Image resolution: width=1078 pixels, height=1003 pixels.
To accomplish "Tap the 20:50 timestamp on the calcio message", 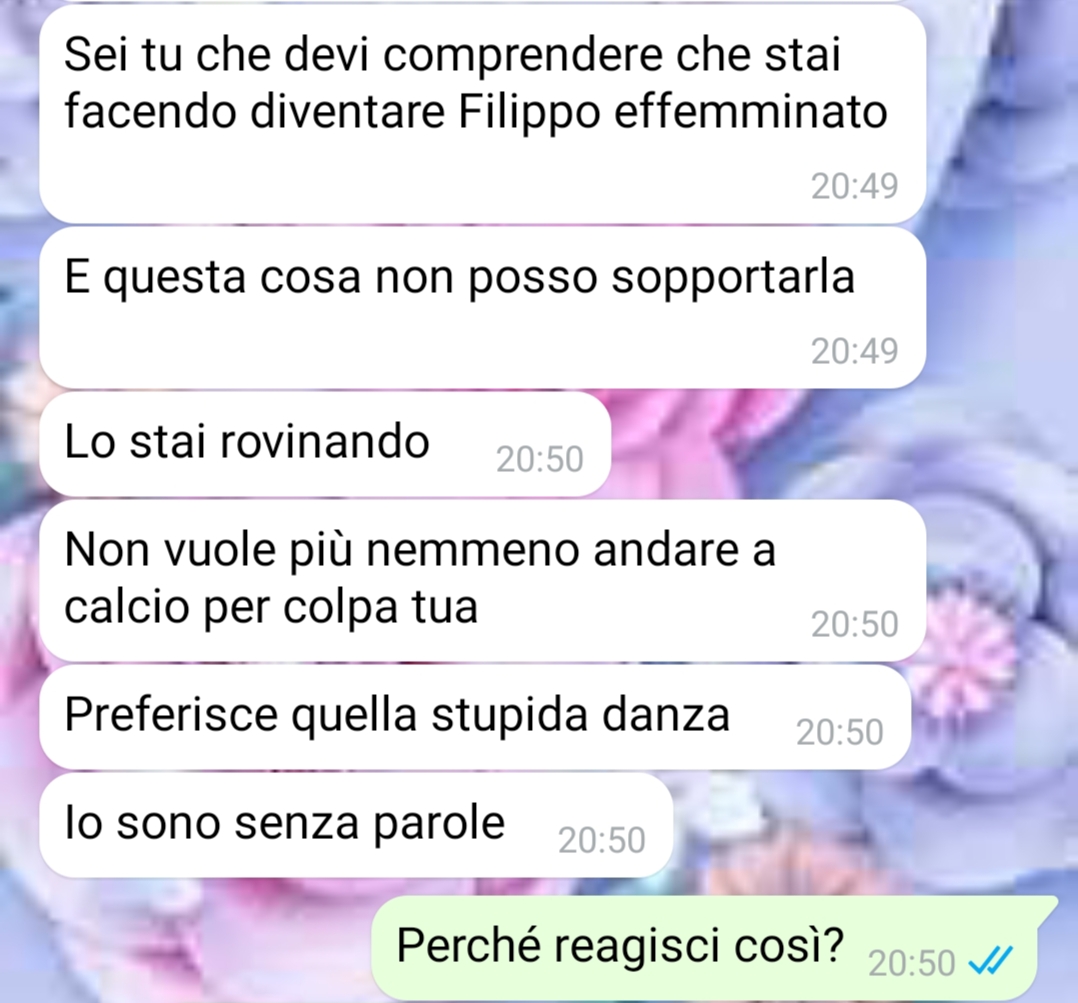I will (x=854, y=624).
